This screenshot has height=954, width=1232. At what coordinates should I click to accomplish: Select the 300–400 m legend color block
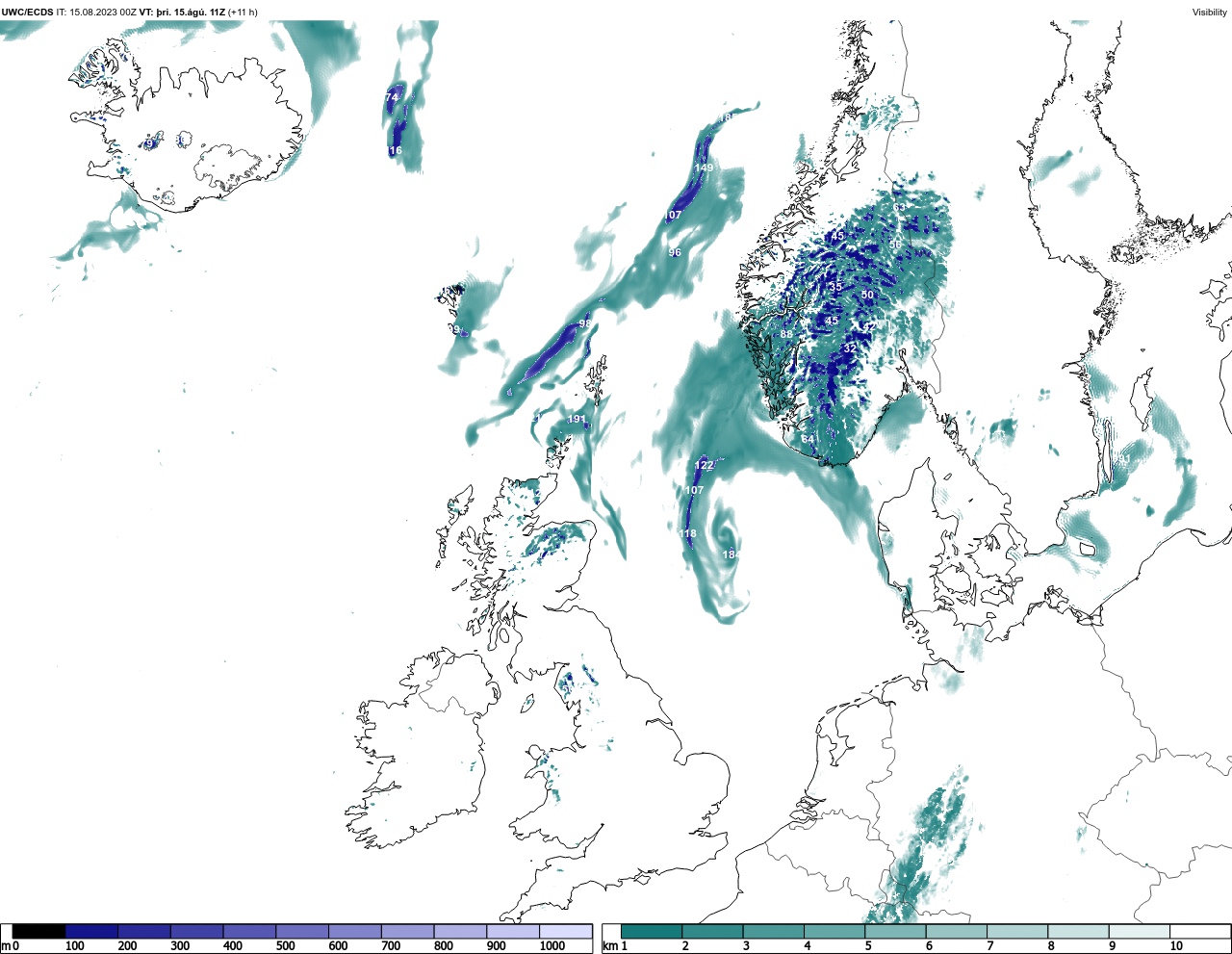197,932
